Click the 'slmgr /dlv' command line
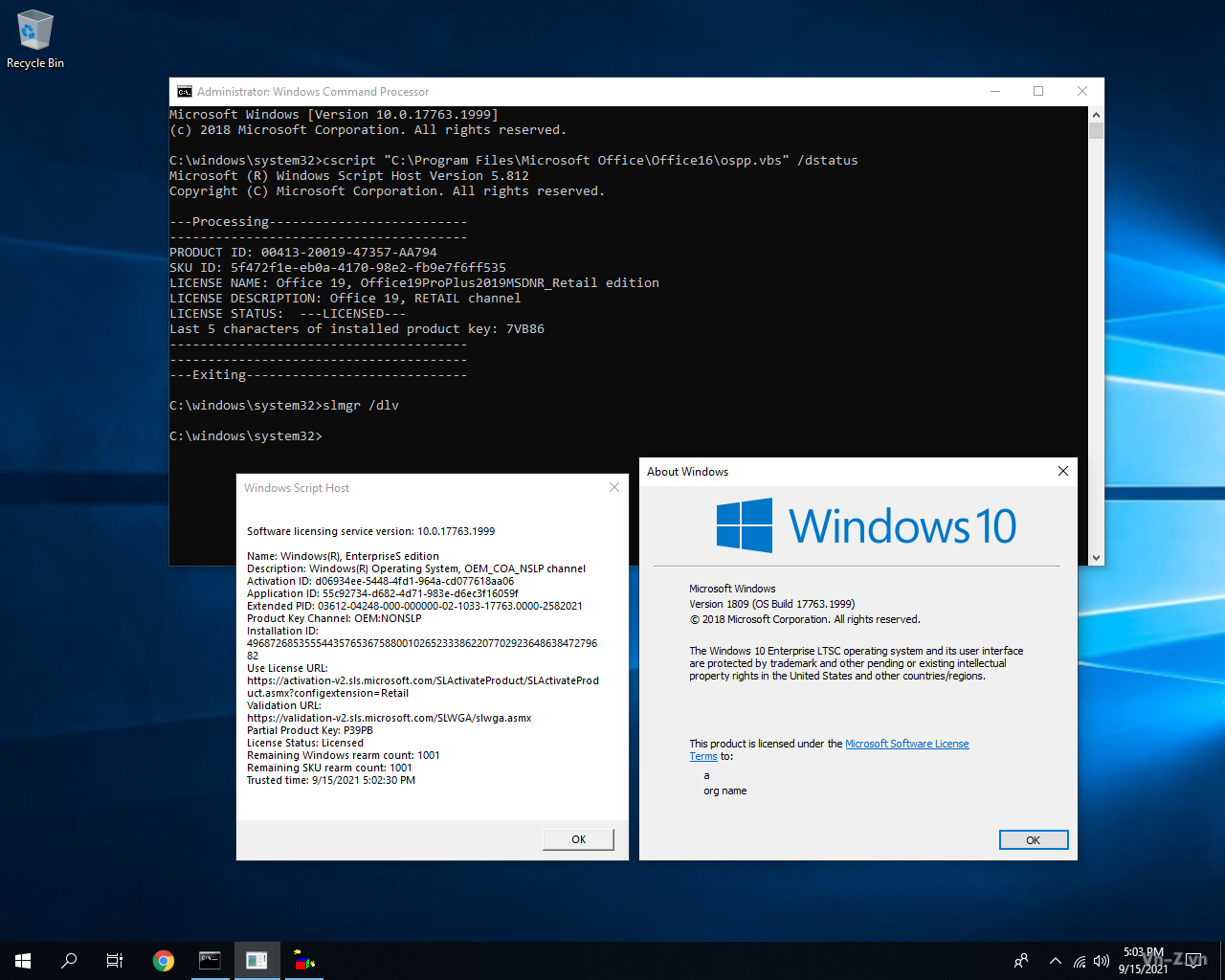Image resolution: width=1225 pixels, height=980 pixels. point(284,406)
